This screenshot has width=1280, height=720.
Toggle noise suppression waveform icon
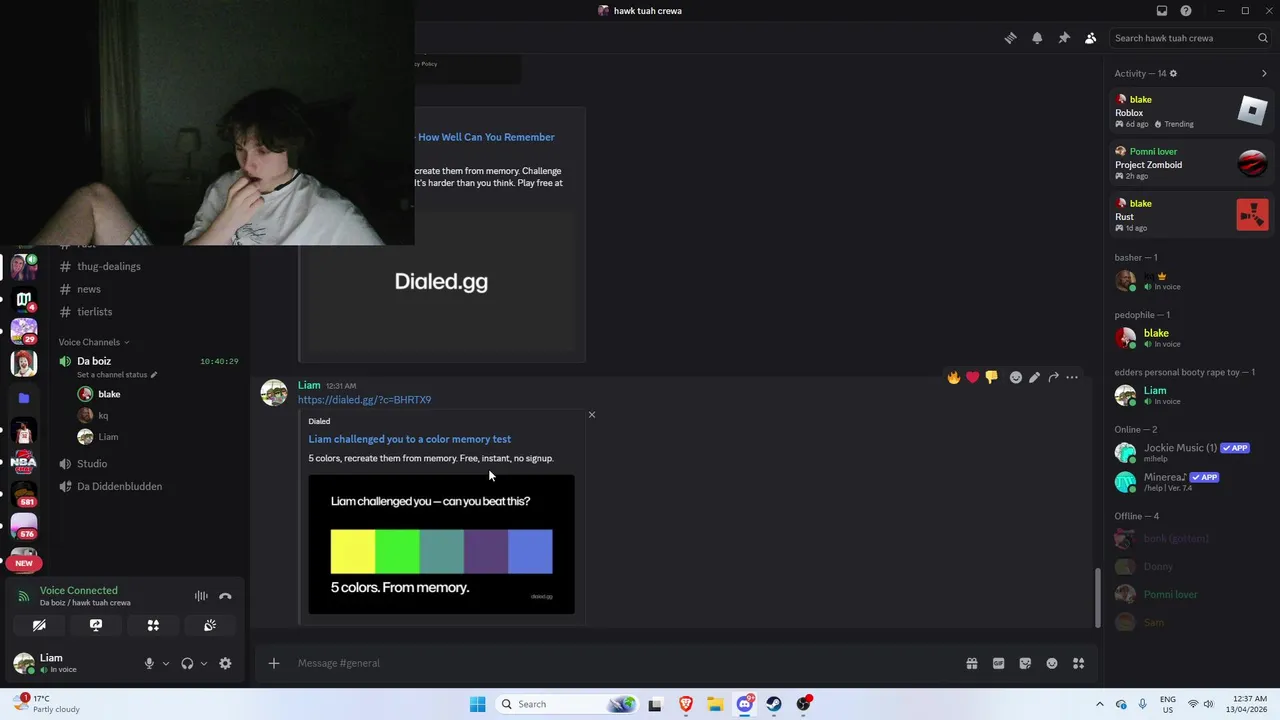(201, 596)
